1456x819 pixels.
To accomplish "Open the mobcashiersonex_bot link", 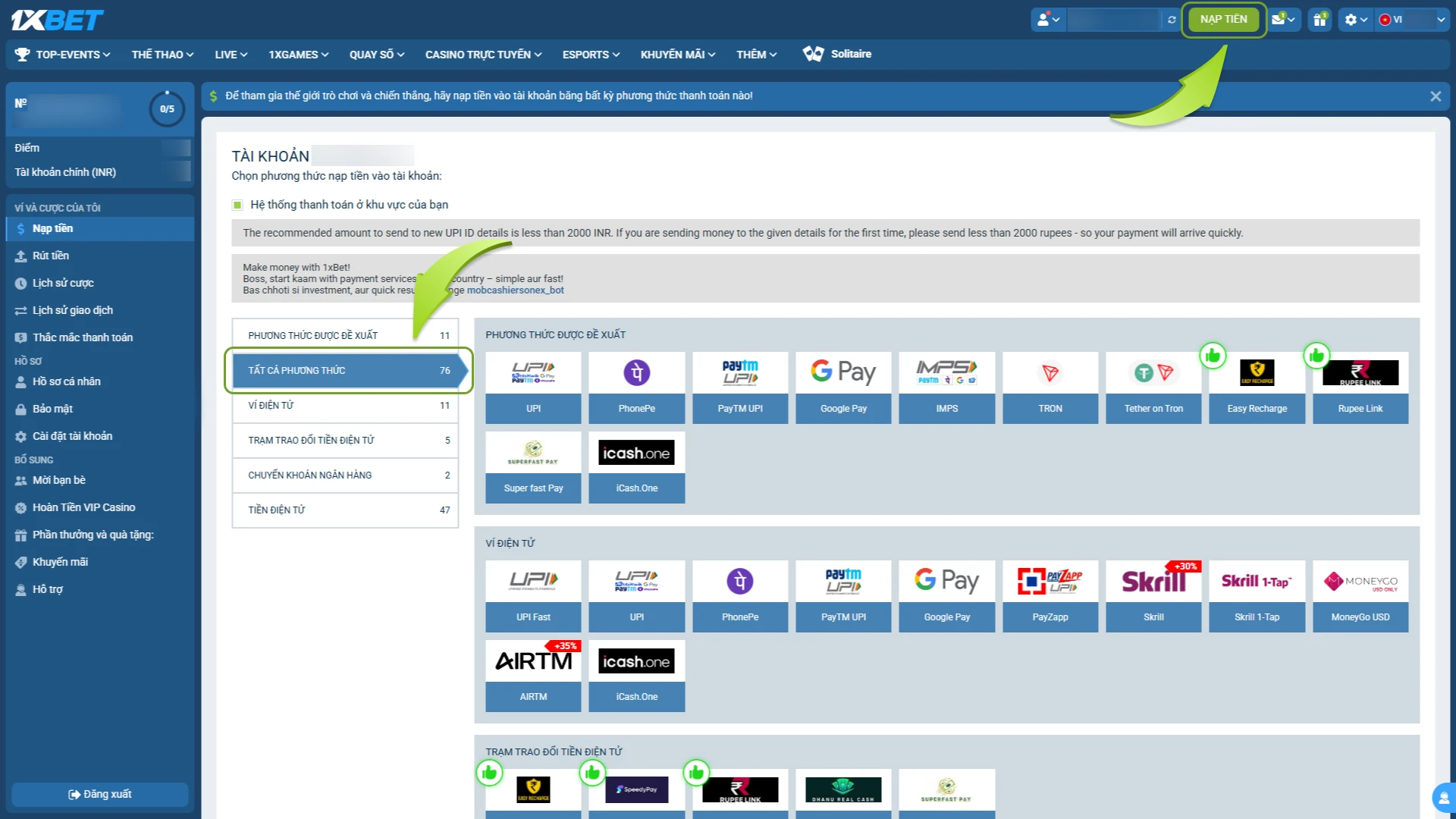I will pos(515,290).
